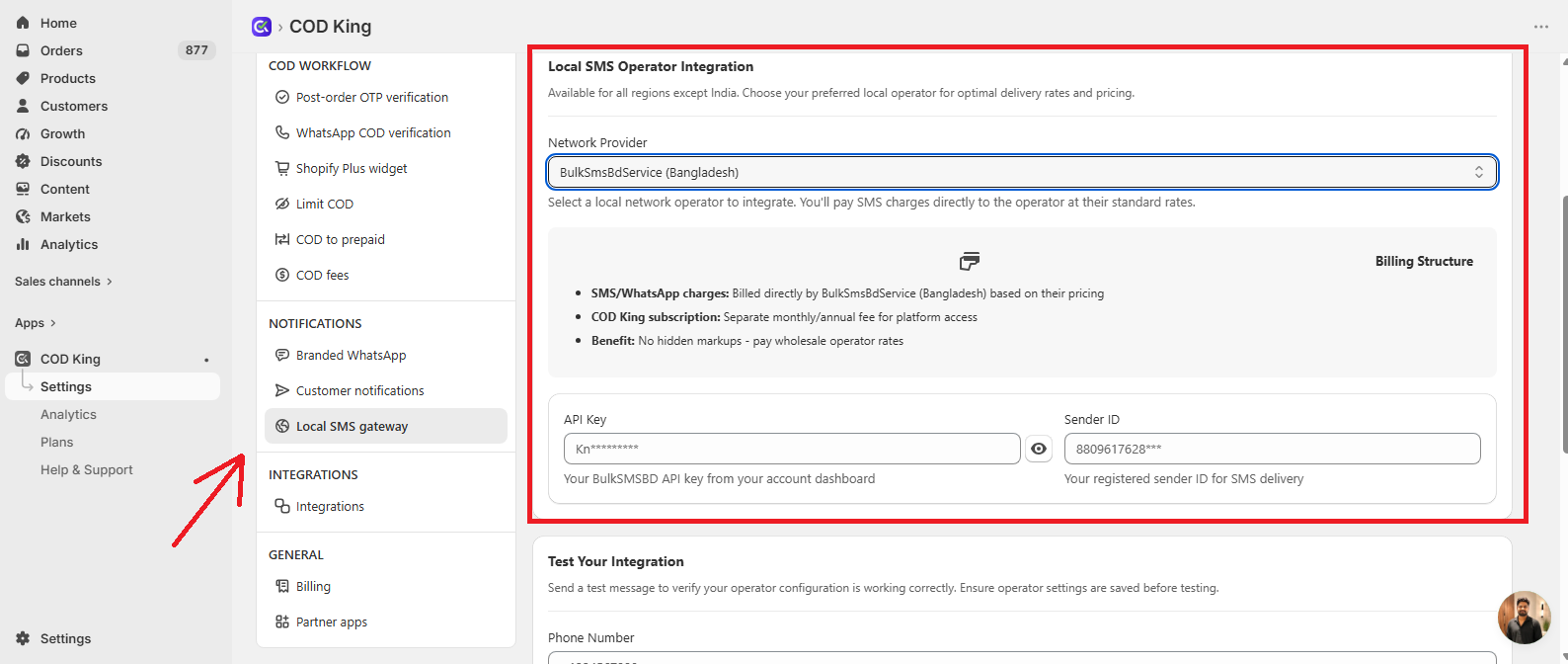The image size is (1568, 664).
Task: Click the Branded WhatsApp chat icon
Action: [282, 355]
